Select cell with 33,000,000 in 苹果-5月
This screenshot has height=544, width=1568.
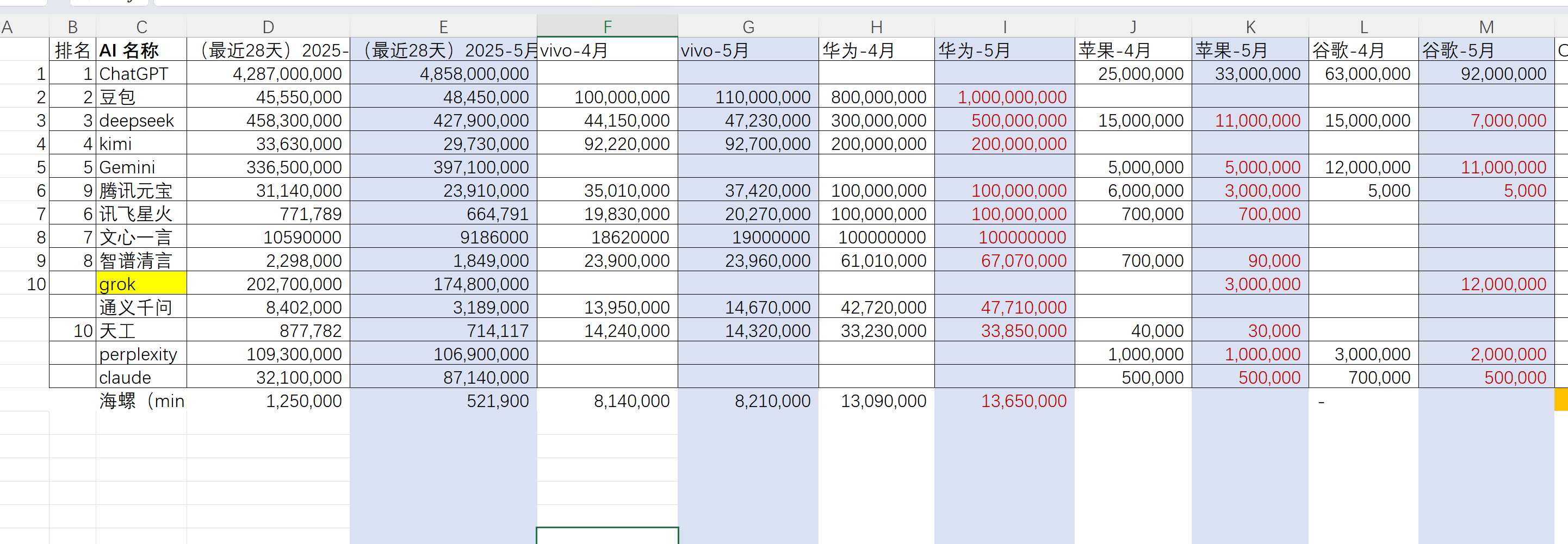[x=1250, y=73]
